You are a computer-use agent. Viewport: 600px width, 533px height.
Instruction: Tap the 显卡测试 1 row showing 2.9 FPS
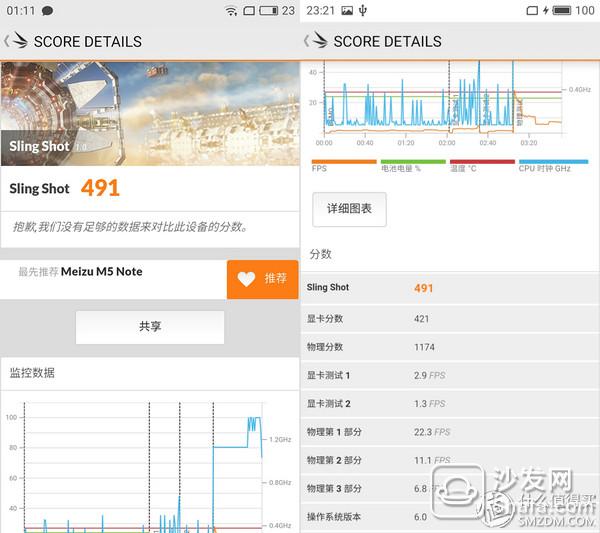(450, 375)
